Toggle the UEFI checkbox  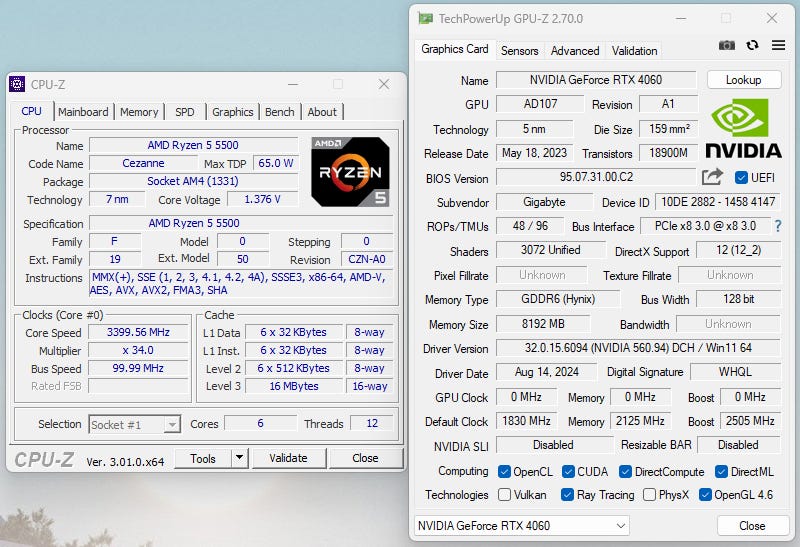tap(741, 178)
